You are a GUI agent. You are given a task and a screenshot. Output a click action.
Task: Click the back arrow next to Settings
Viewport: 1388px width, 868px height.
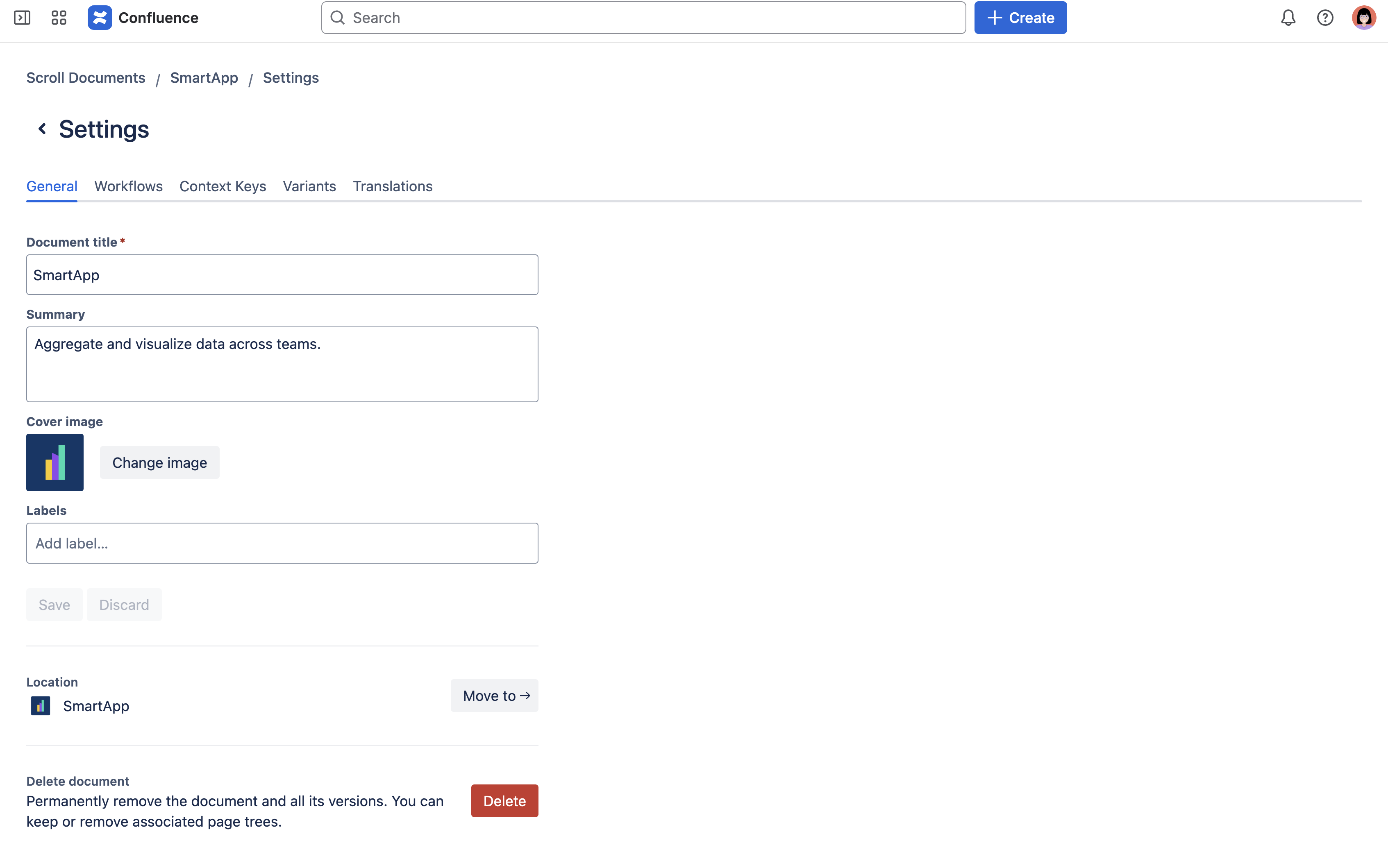[41, 129]
